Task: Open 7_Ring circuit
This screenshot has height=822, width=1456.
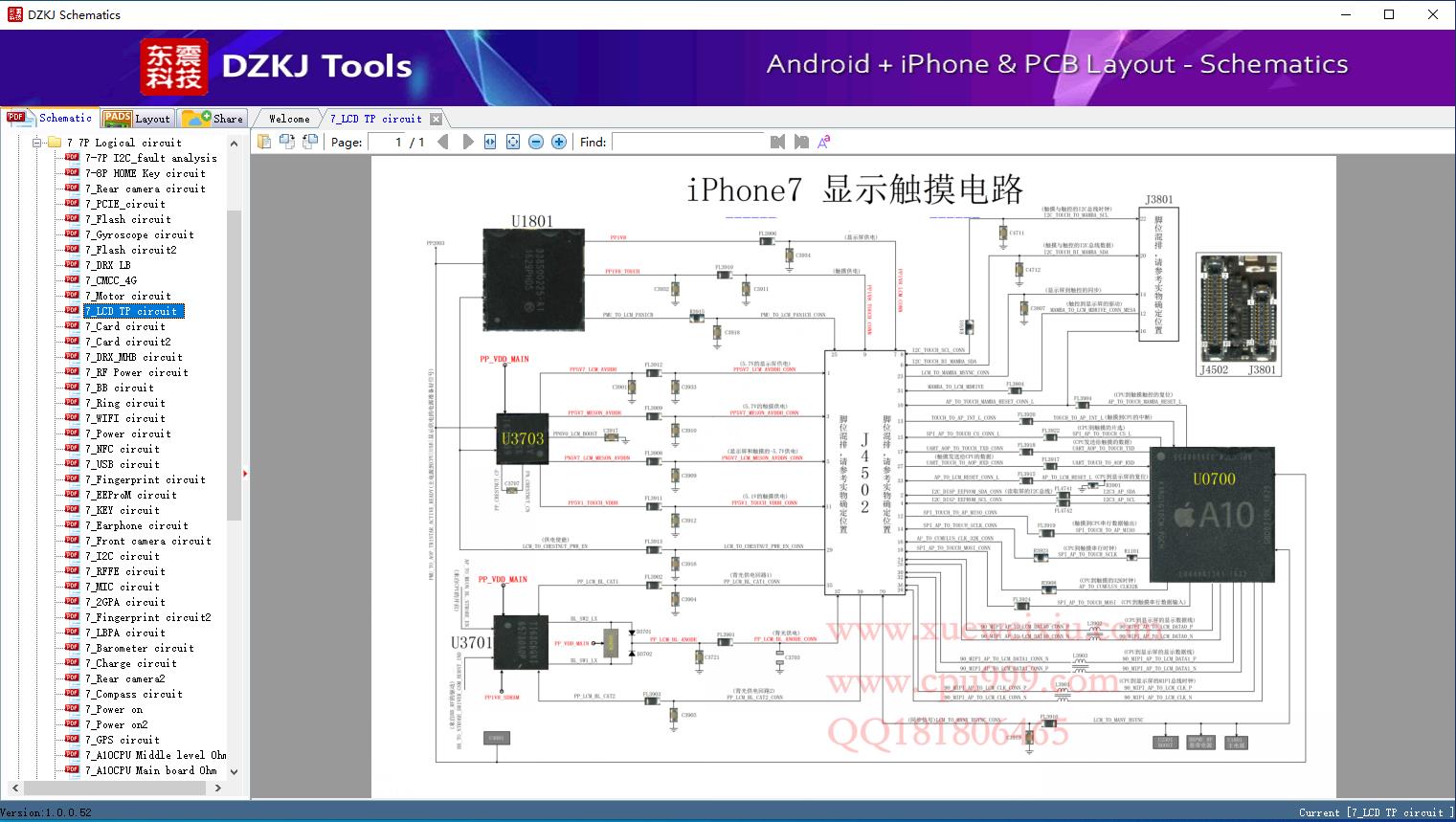Action: (x=124, y=403)
